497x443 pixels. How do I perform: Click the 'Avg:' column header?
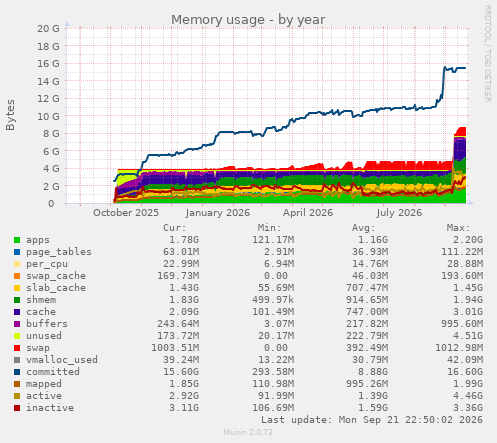pyautogui.click(x=364, y=228)
